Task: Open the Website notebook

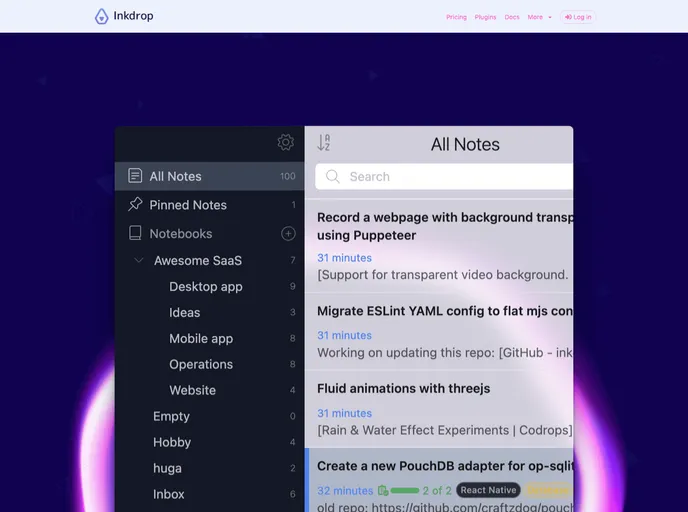Action: 209,390
